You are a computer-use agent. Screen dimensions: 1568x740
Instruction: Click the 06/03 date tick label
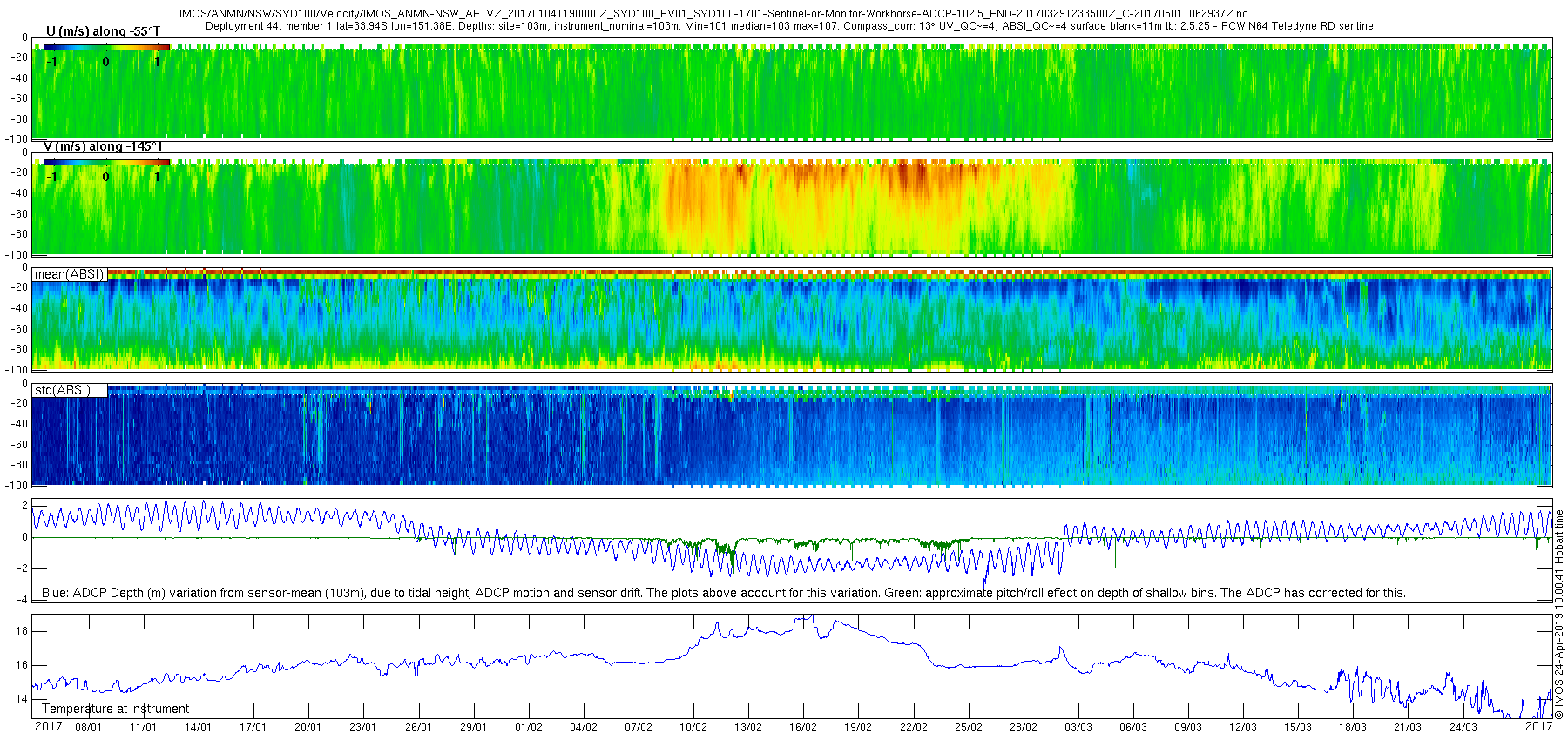click(1132, 728)
